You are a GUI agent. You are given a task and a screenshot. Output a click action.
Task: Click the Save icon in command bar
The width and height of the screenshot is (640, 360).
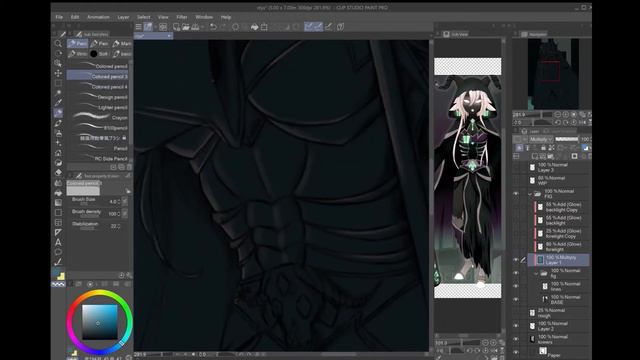pos(196,27)
